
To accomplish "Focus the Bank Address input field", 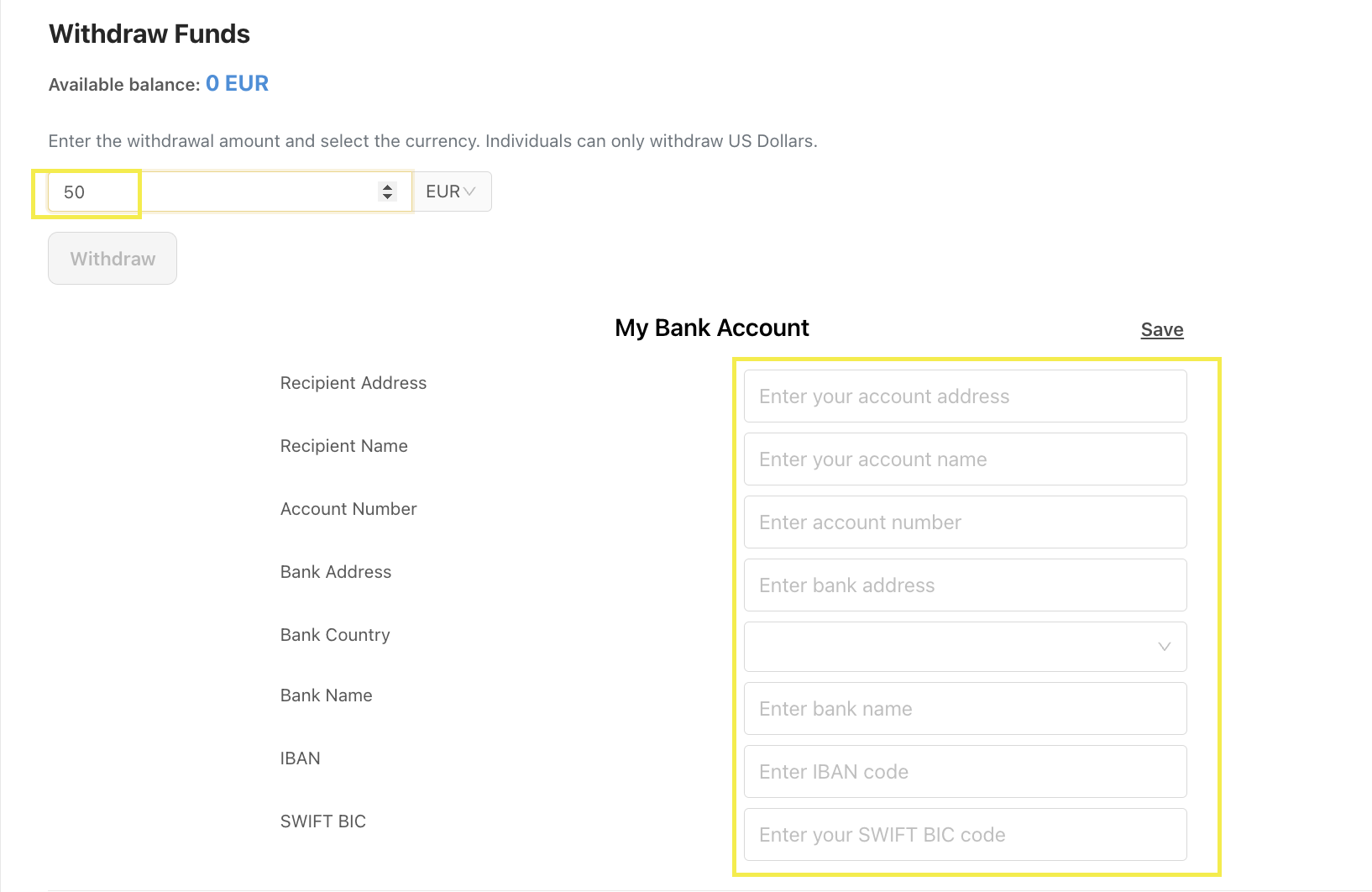I will (x=965, y=585).
